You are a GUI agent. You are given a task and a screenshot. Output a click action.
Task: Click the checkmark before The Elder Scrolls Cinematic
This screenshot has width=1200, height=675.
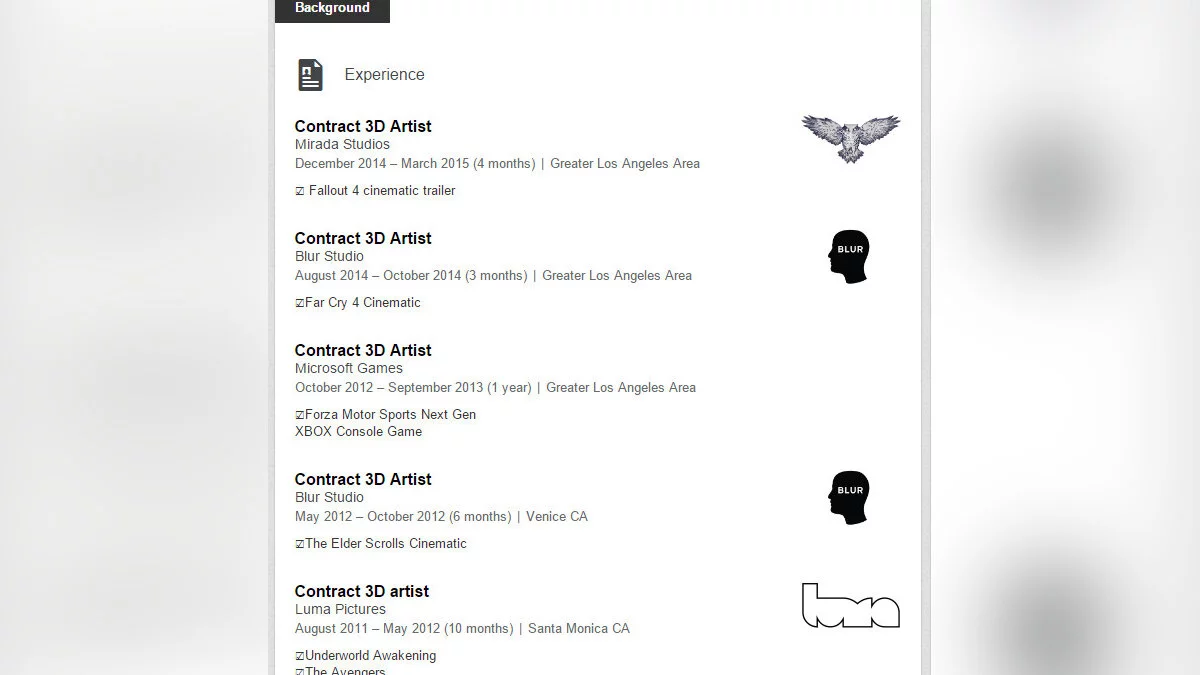[300, 544]
